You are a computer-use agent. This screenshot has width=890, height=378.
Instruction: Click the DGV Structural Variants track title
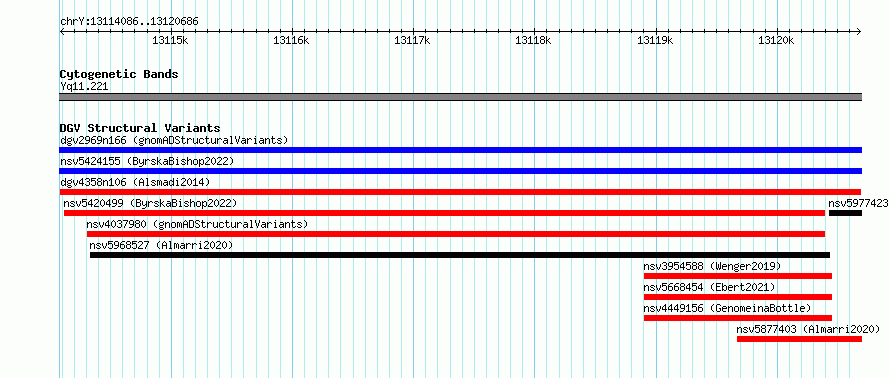[x=140, y=128]
